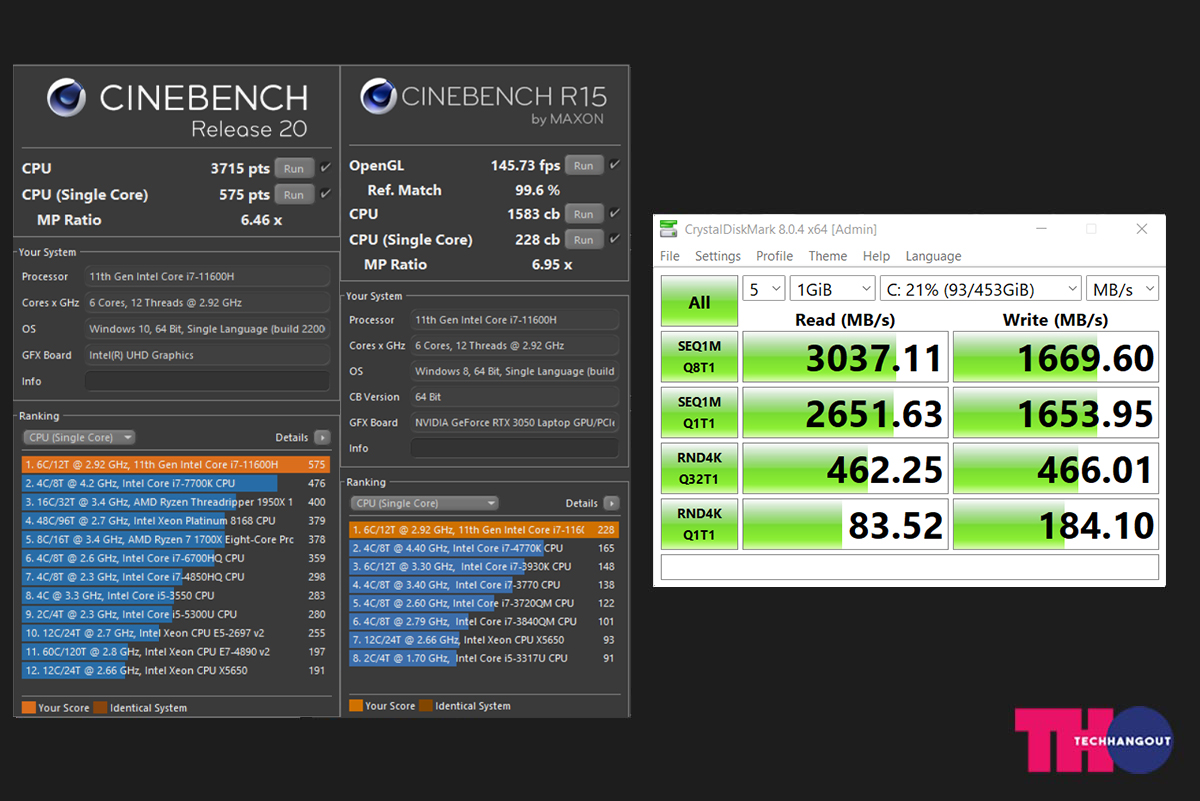Open the test count dropdown showing 5
This screenshot has width=1200, height=801.
pos(764,289)
